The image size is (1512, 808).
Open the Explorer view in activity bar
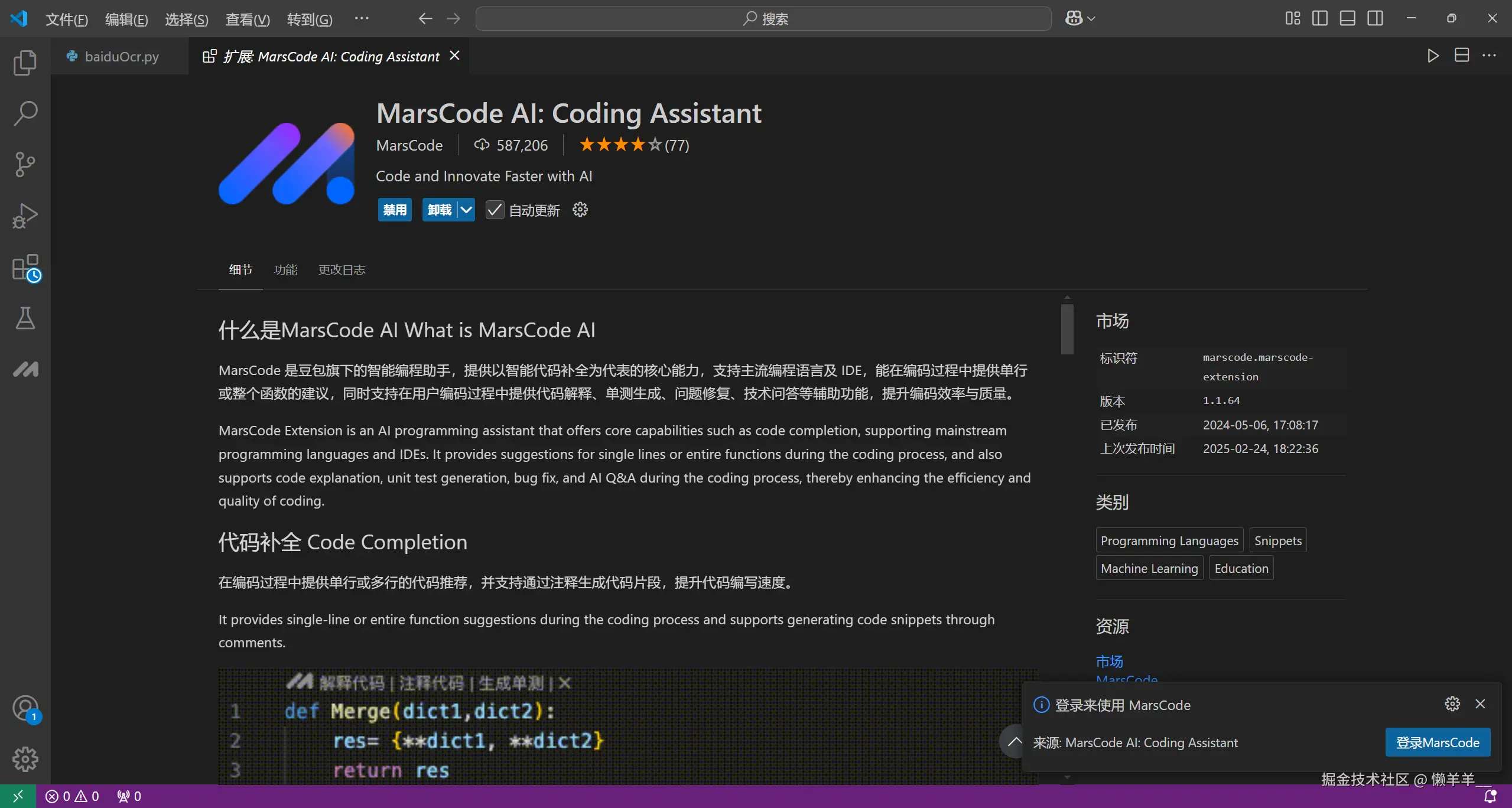(25, 63)
